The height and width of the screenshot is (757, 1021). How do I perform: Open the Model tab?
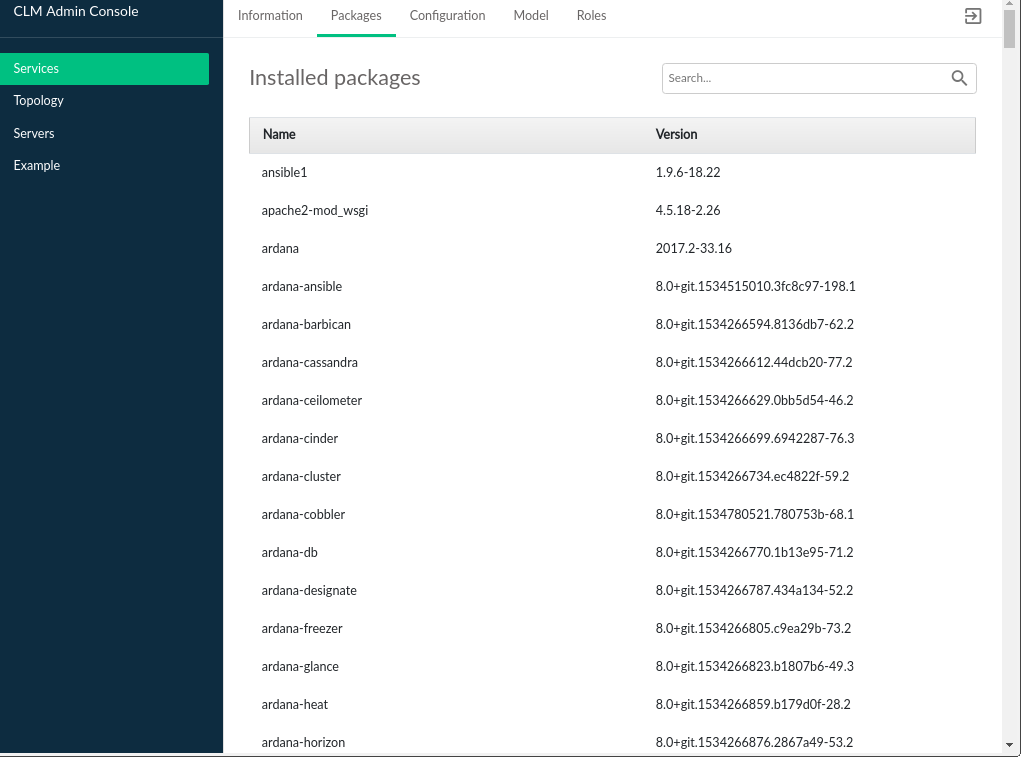pos(531,16)
